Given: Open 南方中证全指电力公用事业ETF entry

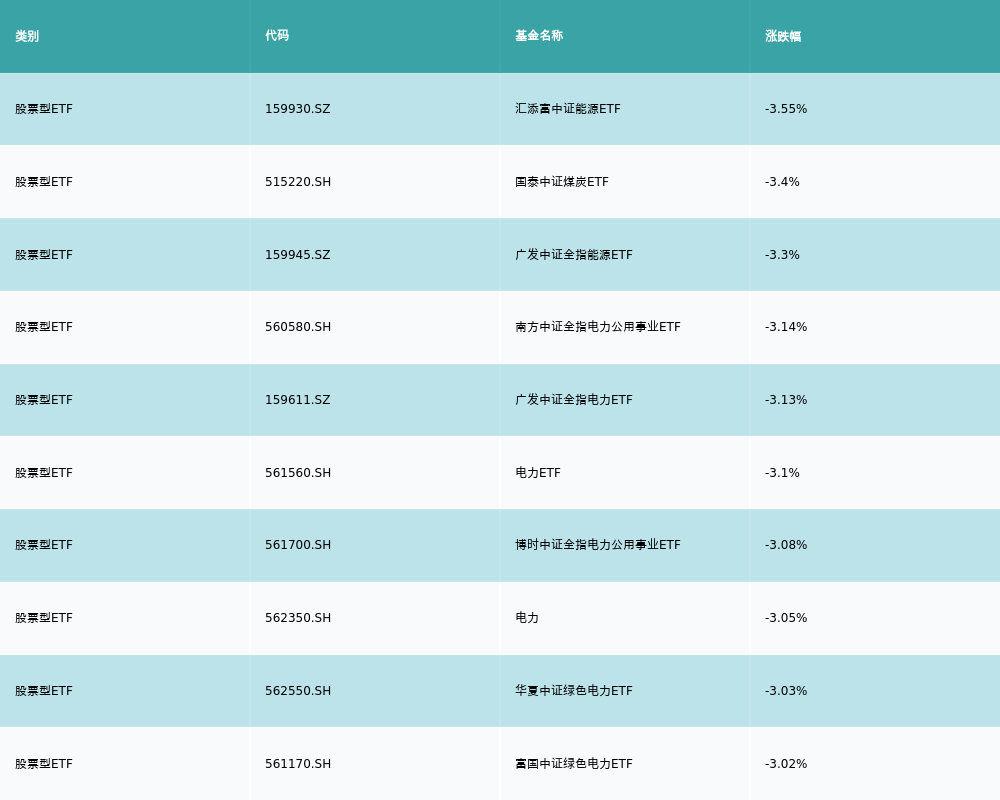Looking at the screenshot, I should click(597, 327).
